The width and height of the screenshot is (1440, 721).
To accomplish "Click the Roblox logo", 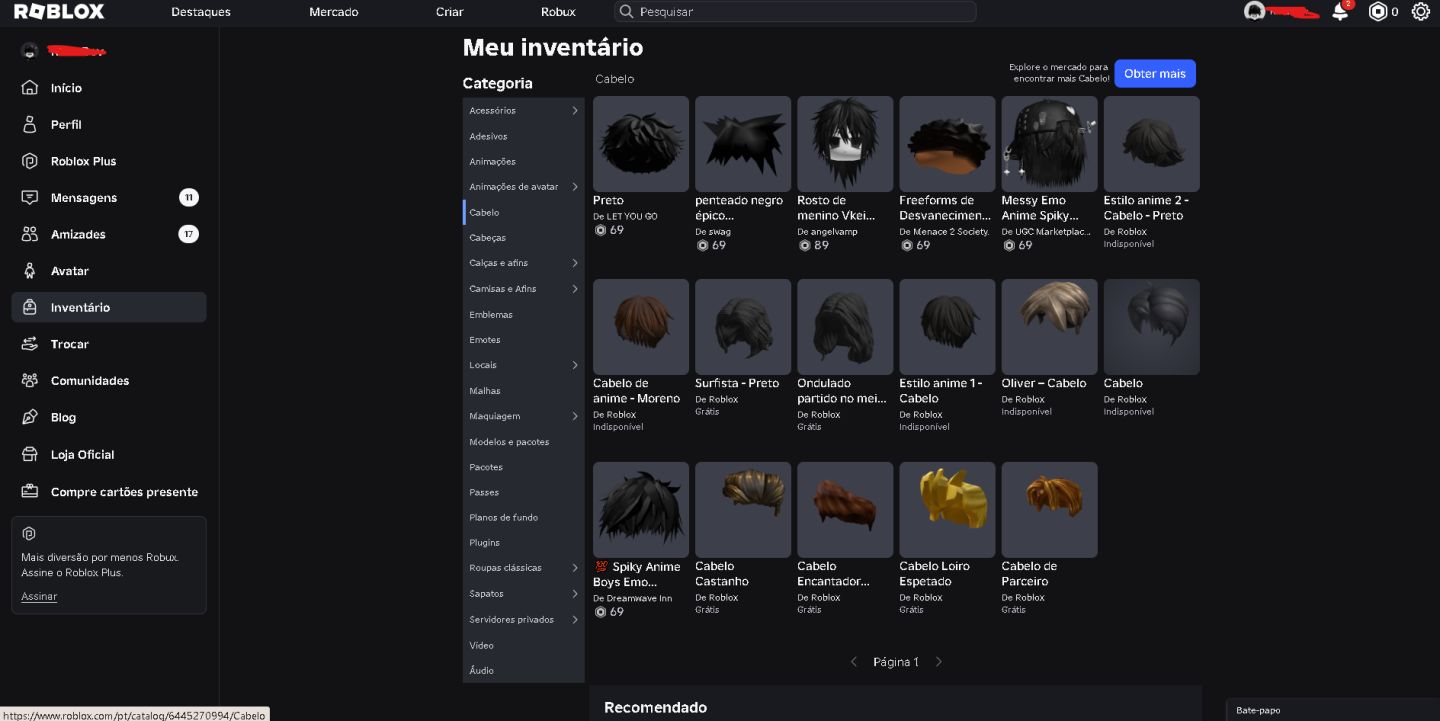I will tap(59, 12).
